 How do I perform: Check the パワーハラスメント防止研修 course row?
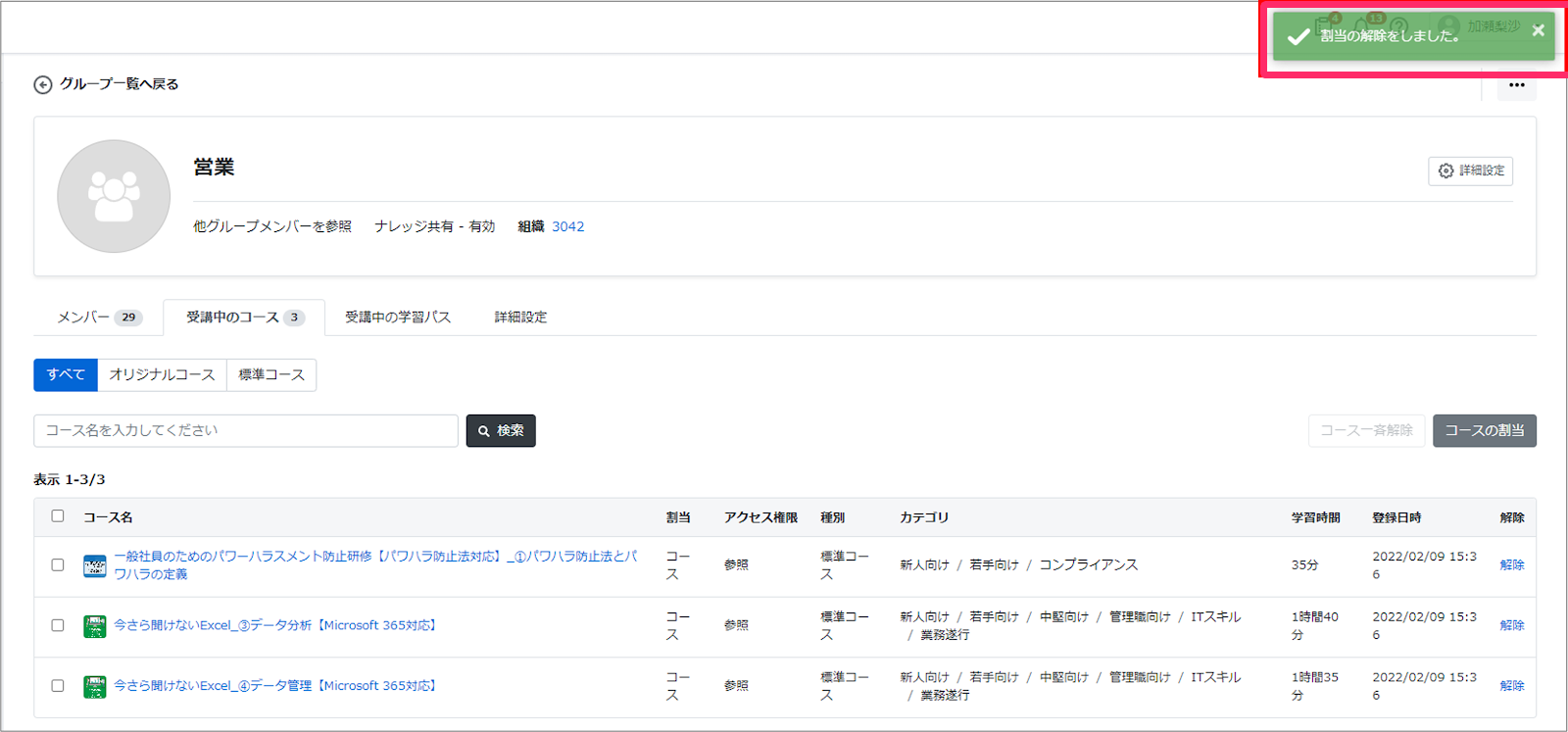click(x=58, y=565)
